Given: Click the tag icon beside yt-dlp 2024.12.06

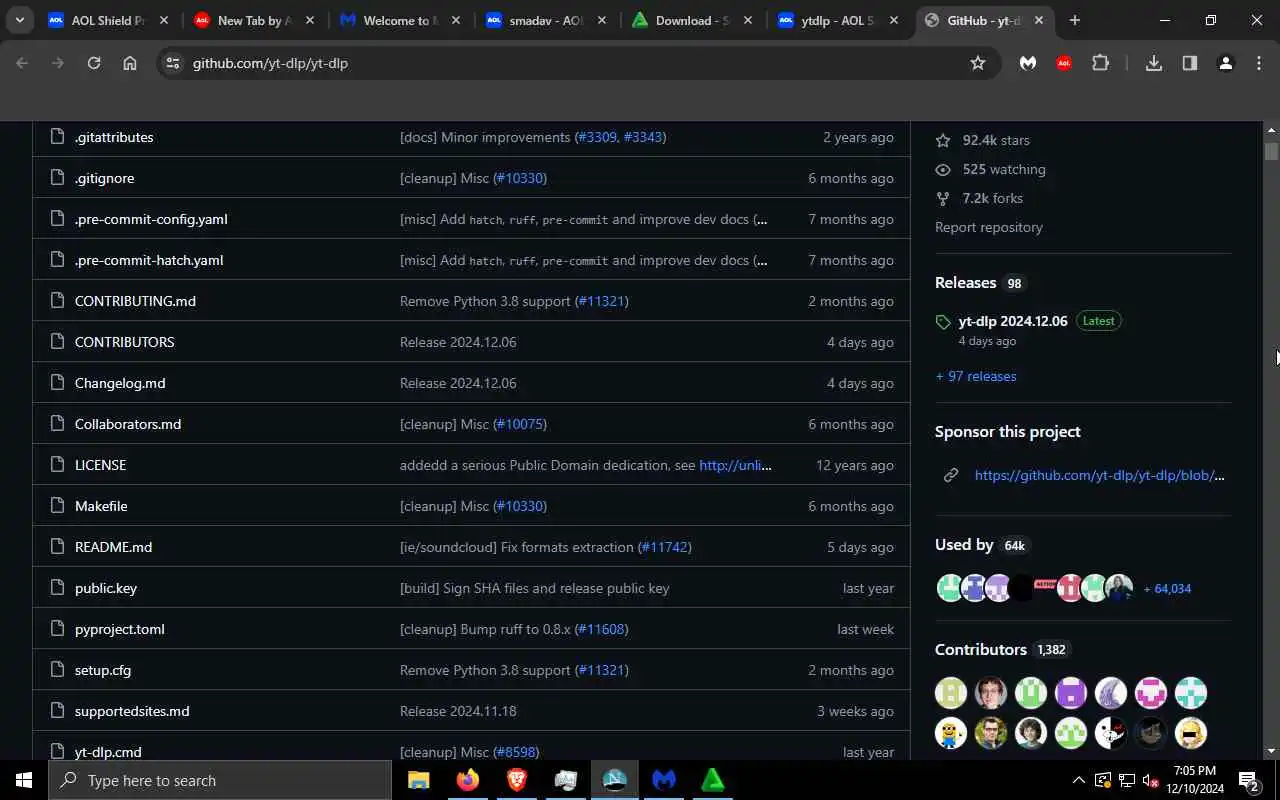Looking at the screenshot, I should tap(943, 322).
